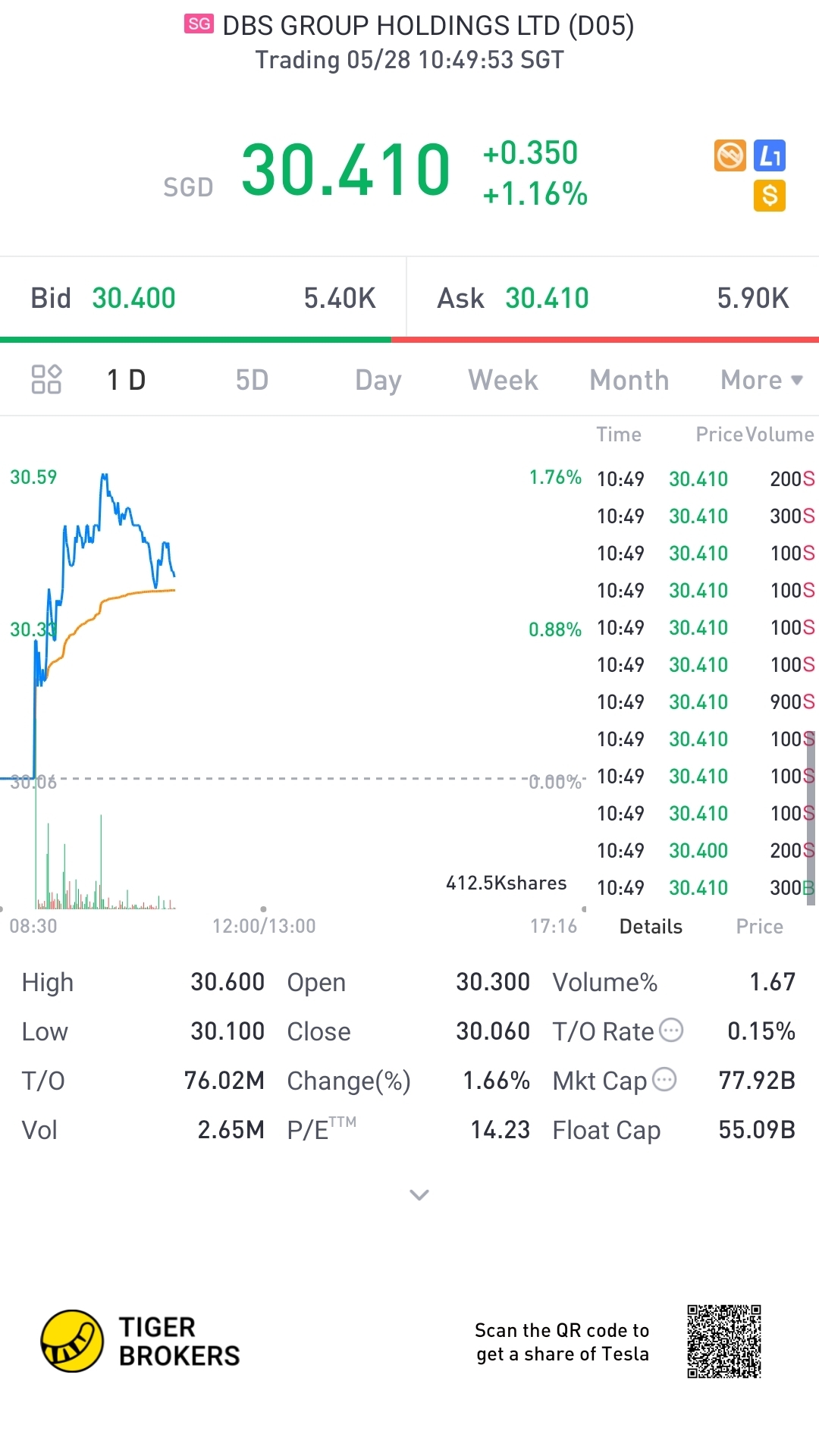819x1456 pixels.
Task: Select the Details tab under trades
Action: click(651, 927)
